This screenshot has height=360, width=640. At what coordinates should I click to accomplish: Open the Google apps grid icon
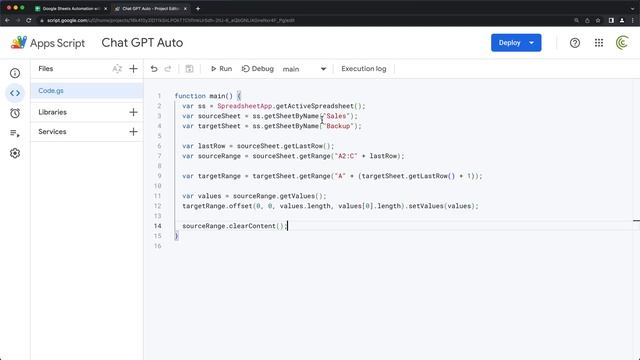[x=599, y=43]
